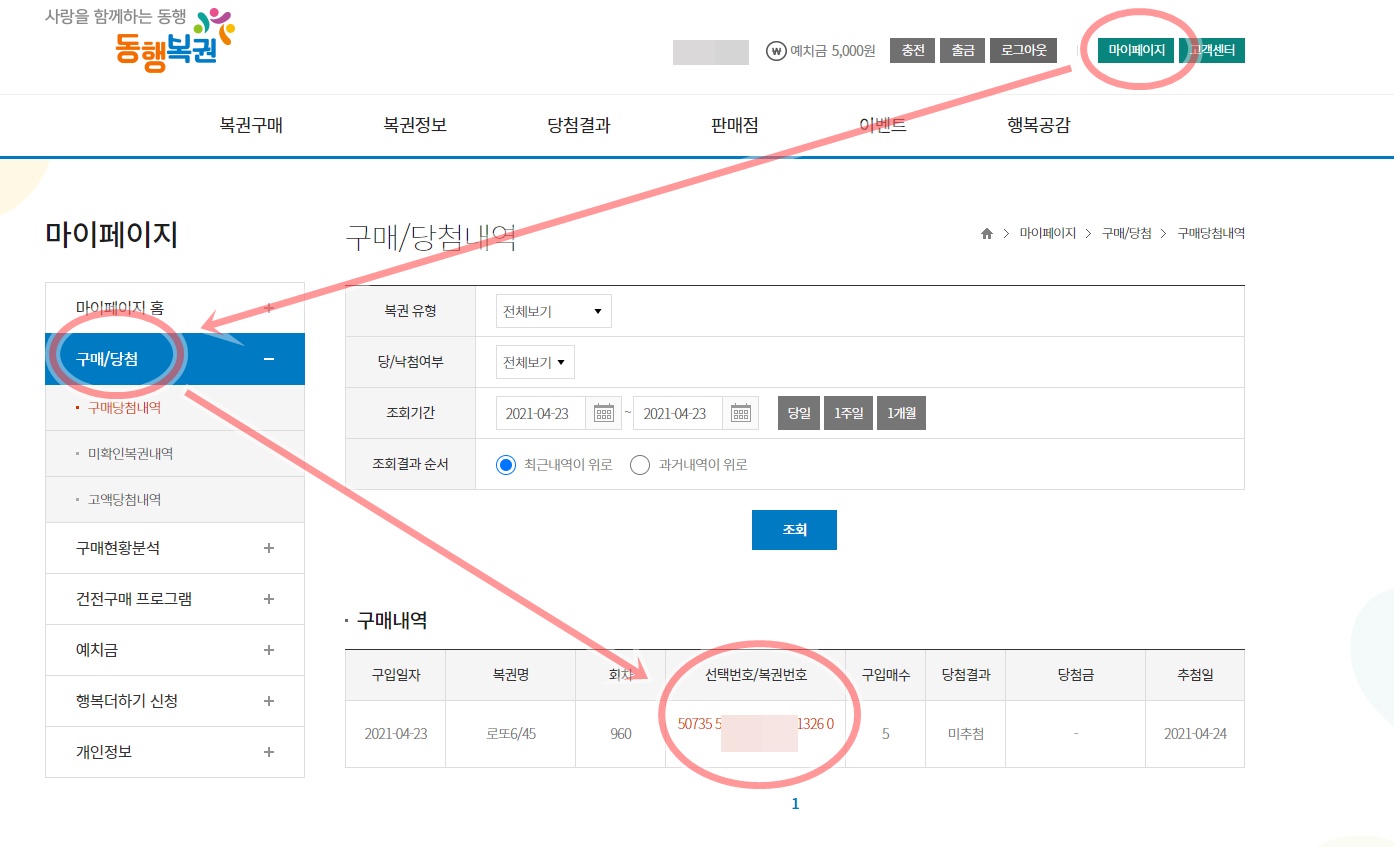Open the 복권정보 menu
This screenshot has width=1394, height=847.
(x=415, y=126)
